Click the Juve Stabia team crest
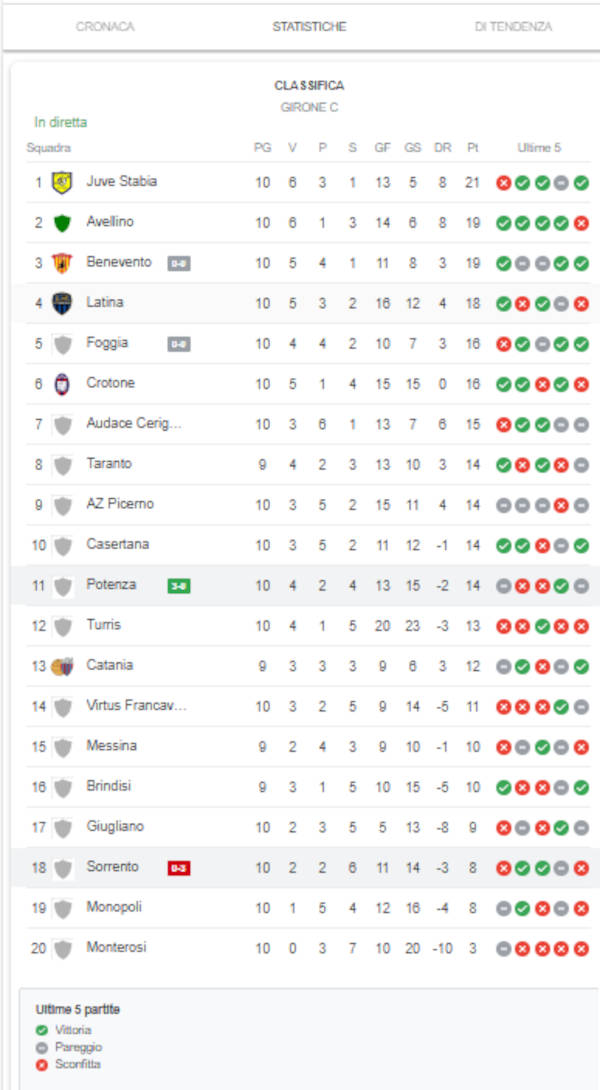 [x=62, y=182]
